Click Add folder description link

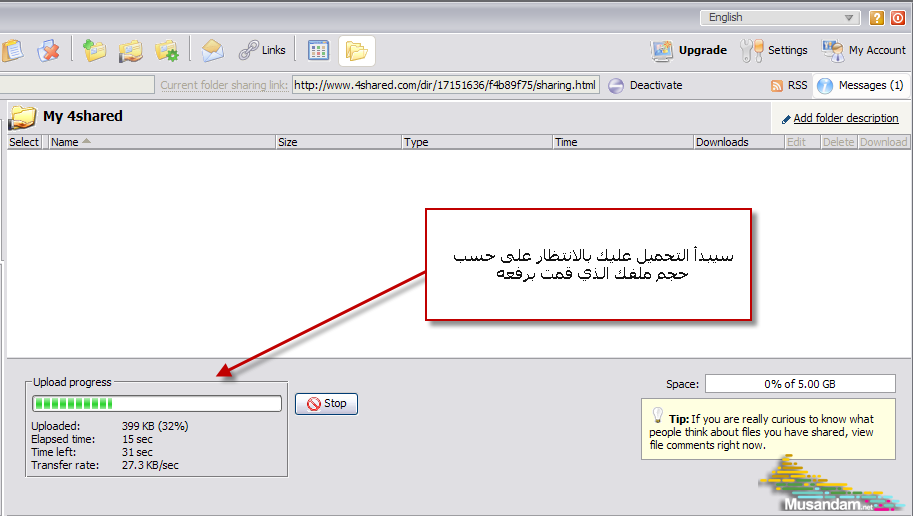click(x=845, y=118)
